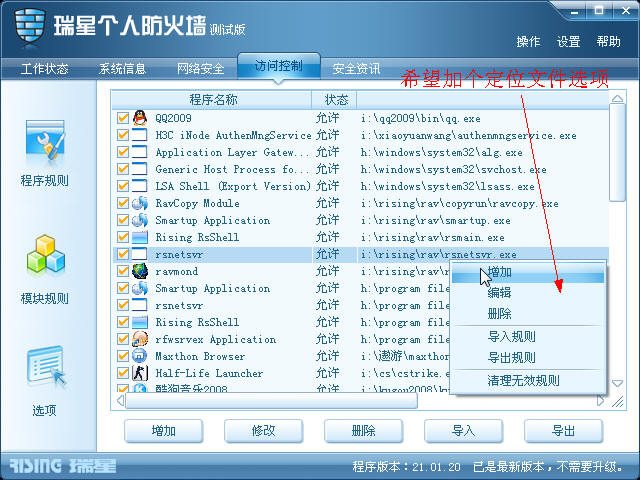This screenshot has width=640, height=480.
Task: Open the 设置 menu
Action: click(569, 42)
